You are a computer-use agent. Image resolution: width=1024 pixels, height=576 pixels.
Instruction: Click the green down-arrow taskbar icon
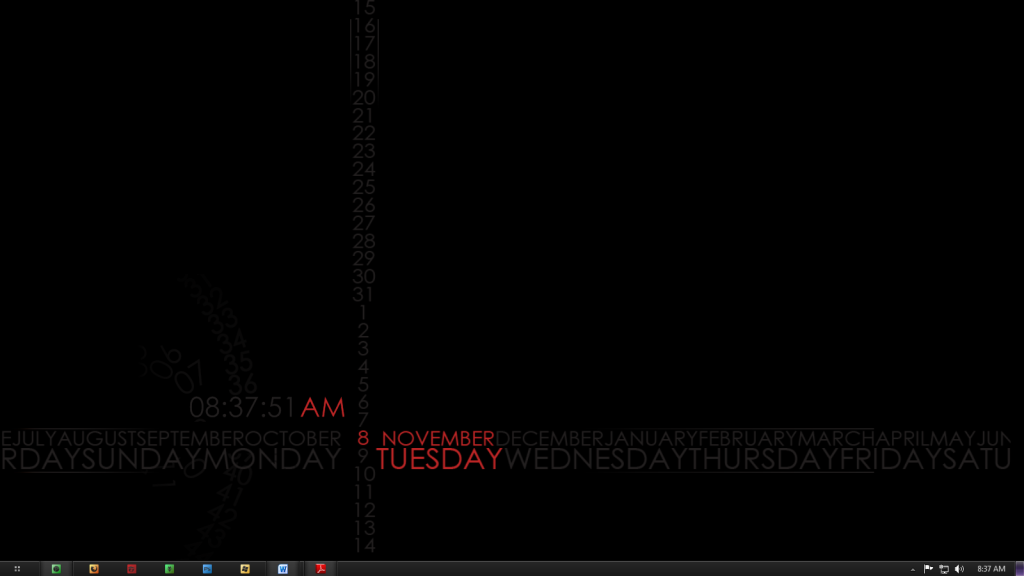[170, 568]
